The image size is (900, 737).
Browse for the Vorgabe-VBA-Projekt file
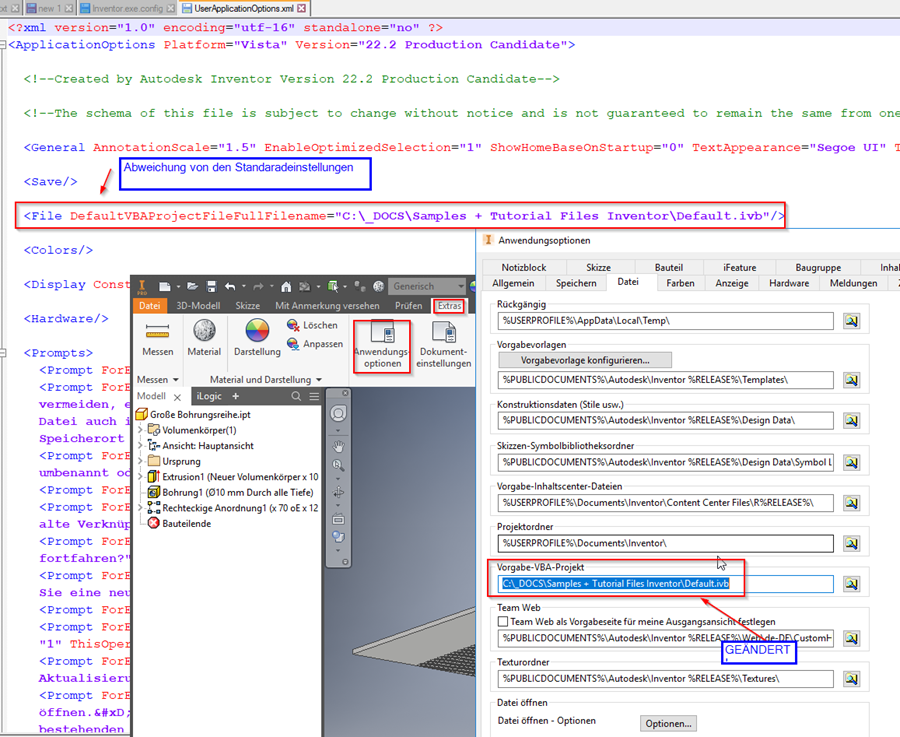pos(851,584)
